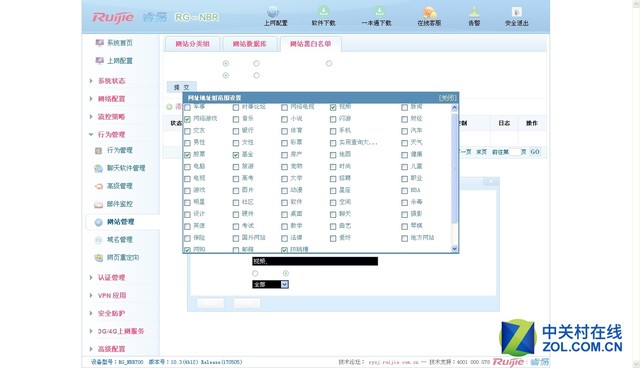Click 日志 column header
The image size is (640, 368).
(x=504, y=123)
